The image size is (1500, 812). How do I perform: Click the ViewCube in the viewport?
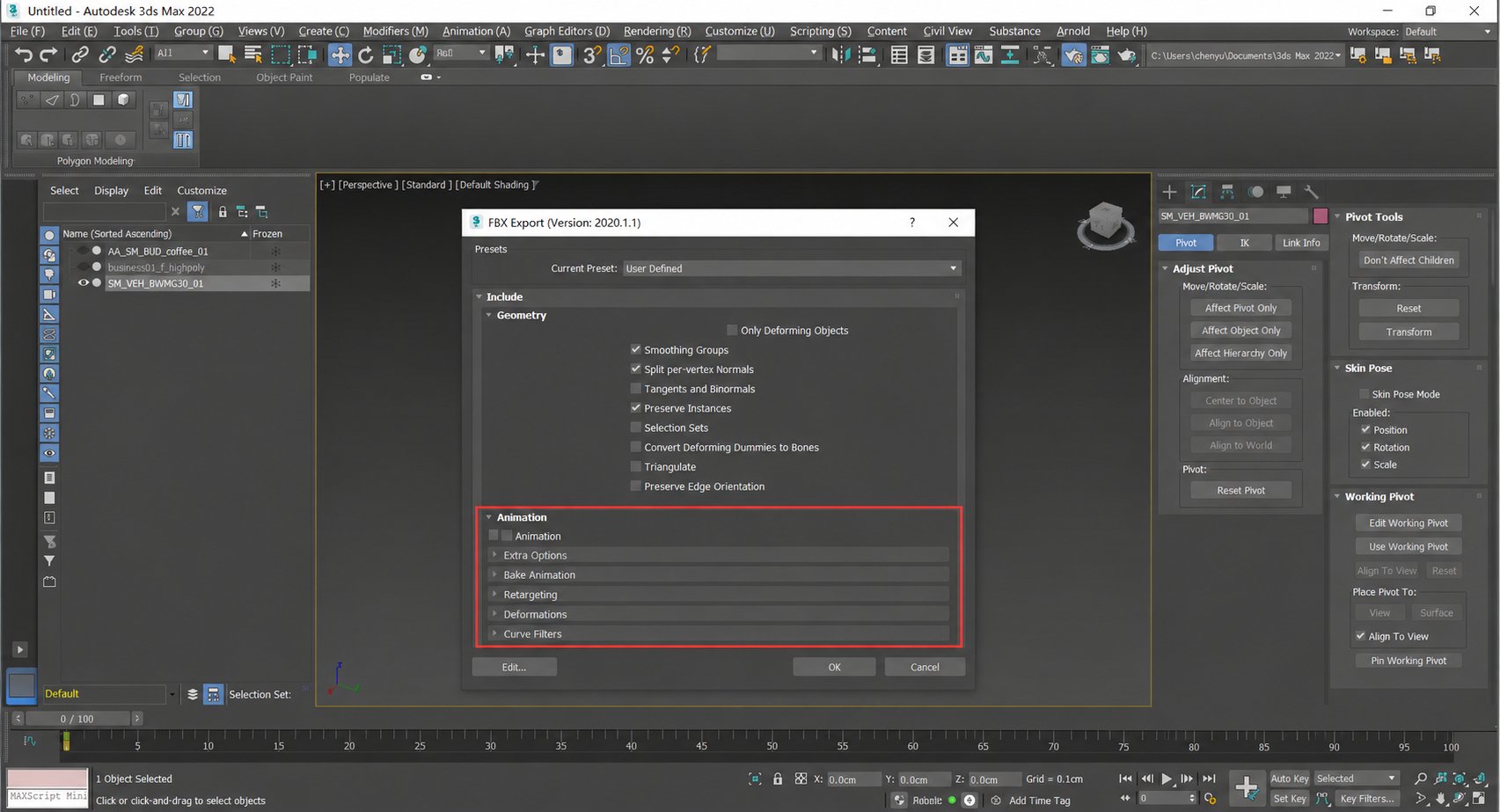coord(1105,224)
